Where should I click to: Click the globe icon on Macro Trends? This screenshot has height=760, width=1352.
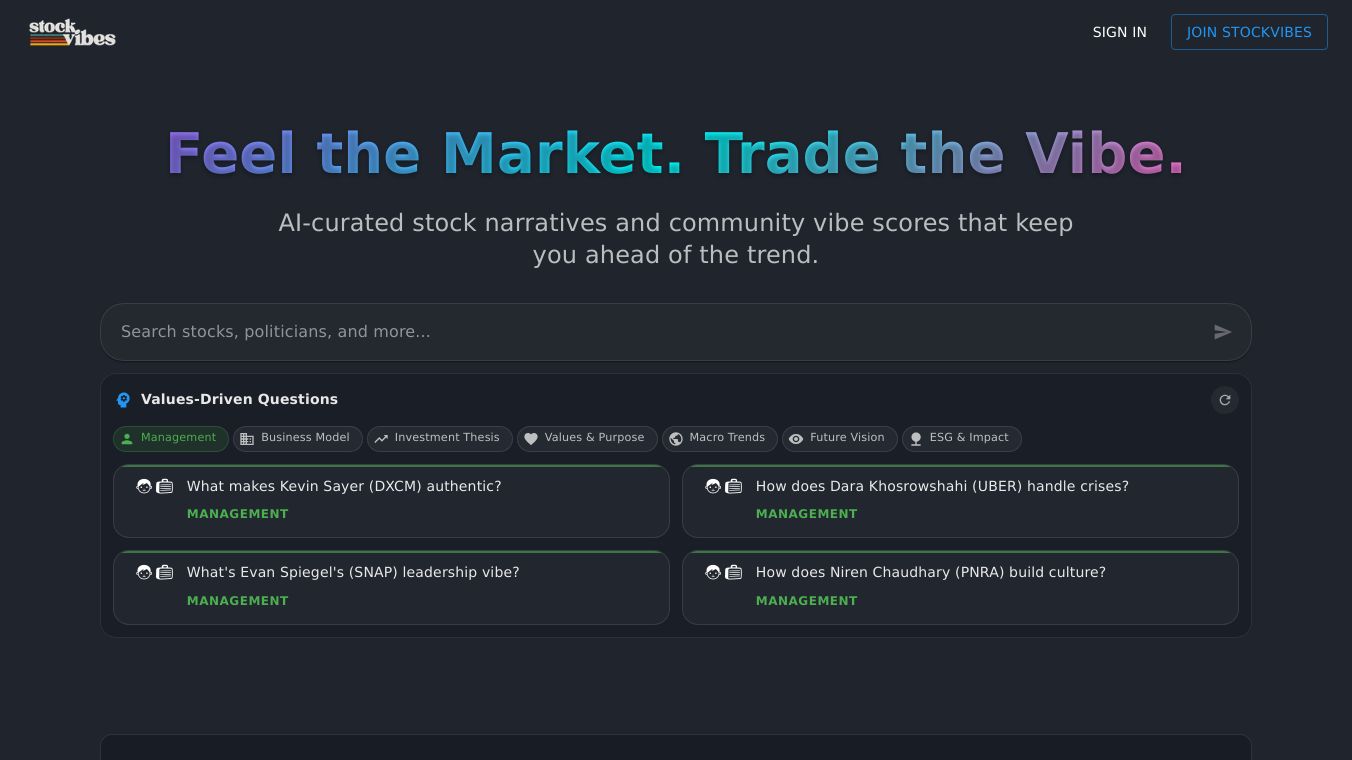(x=676, y=439)
